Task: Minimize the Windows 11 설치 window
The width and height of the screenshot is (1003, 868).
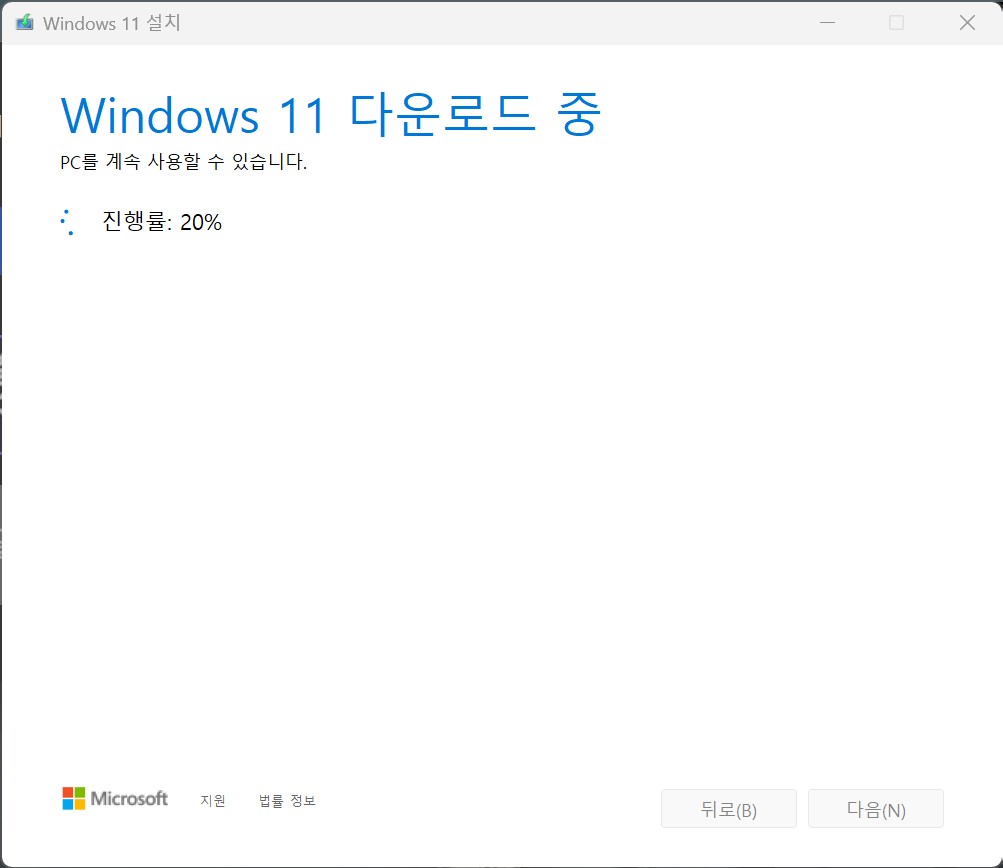Action: click(827, 22)
